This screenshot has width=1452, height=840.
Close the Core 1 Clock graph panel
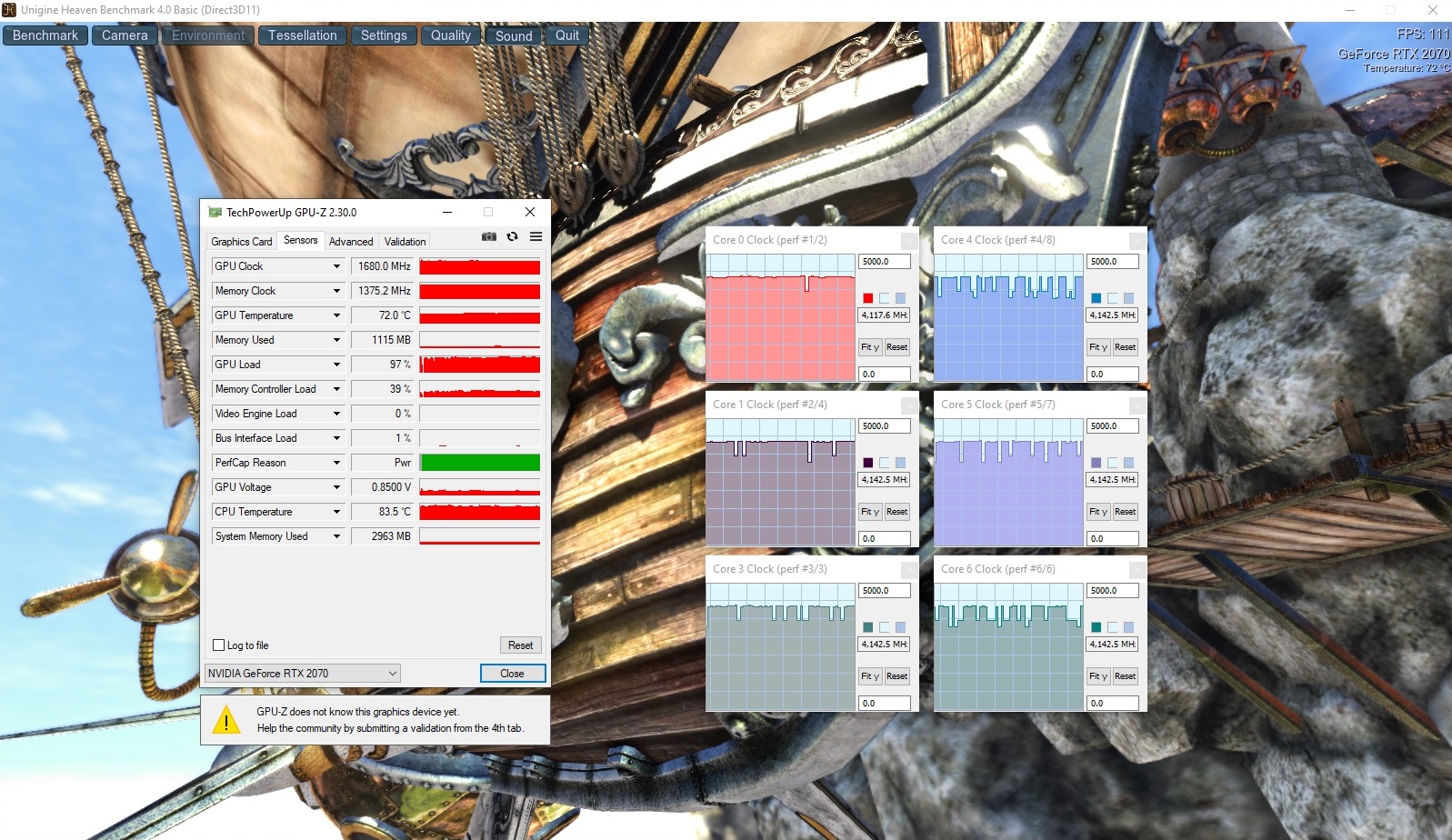click(x=909, y=405)
